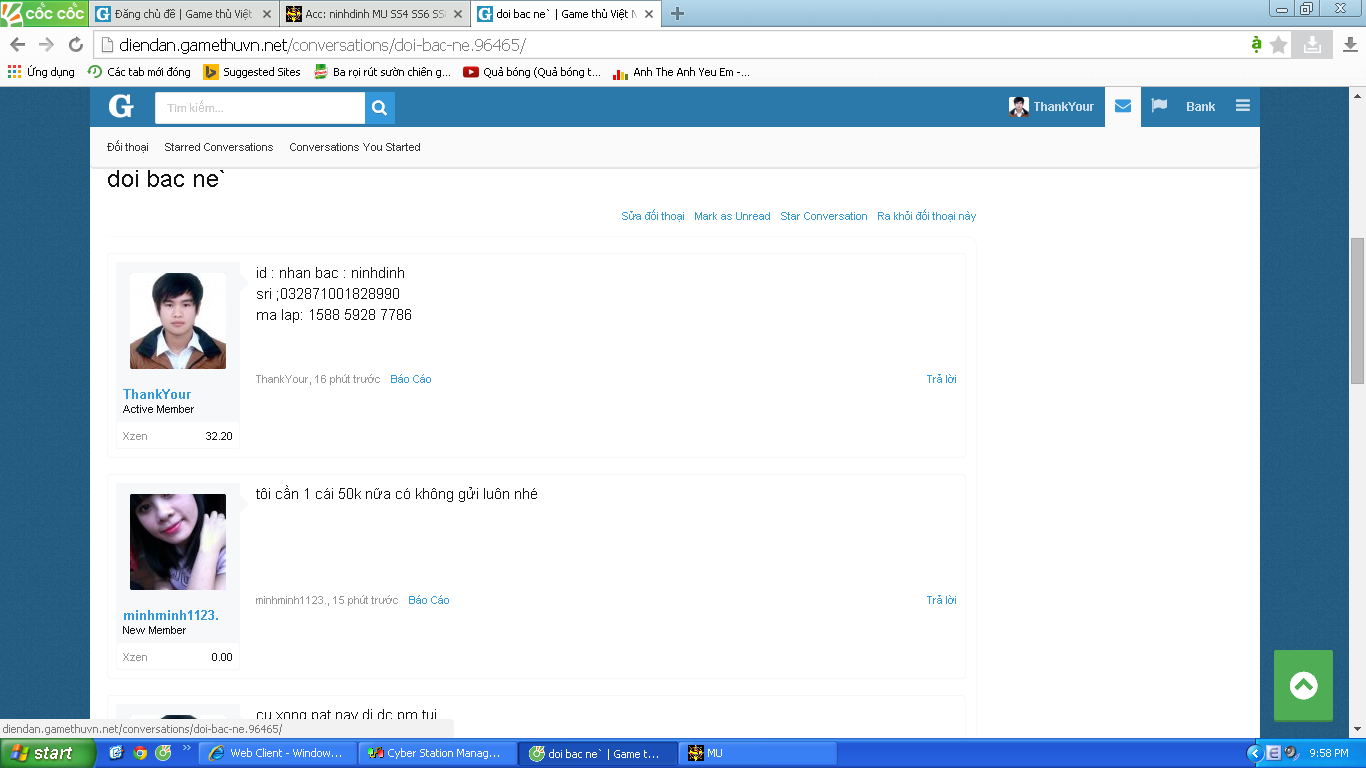Click Trả lời on minhminh1123's message
This screenshot has width=1366, height=768.
click(941, 600)
